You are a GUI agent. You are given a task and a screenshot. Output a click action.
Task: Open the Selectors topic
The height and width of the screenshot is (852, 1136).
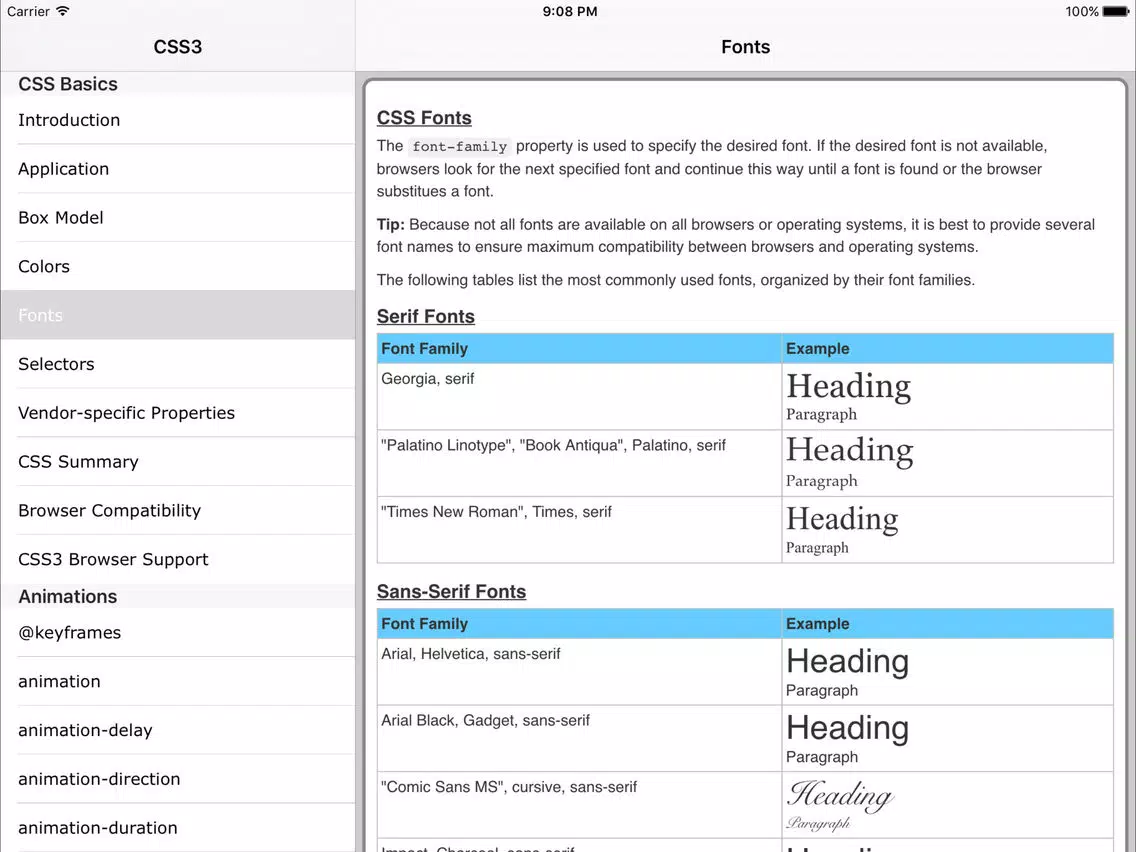178,364
